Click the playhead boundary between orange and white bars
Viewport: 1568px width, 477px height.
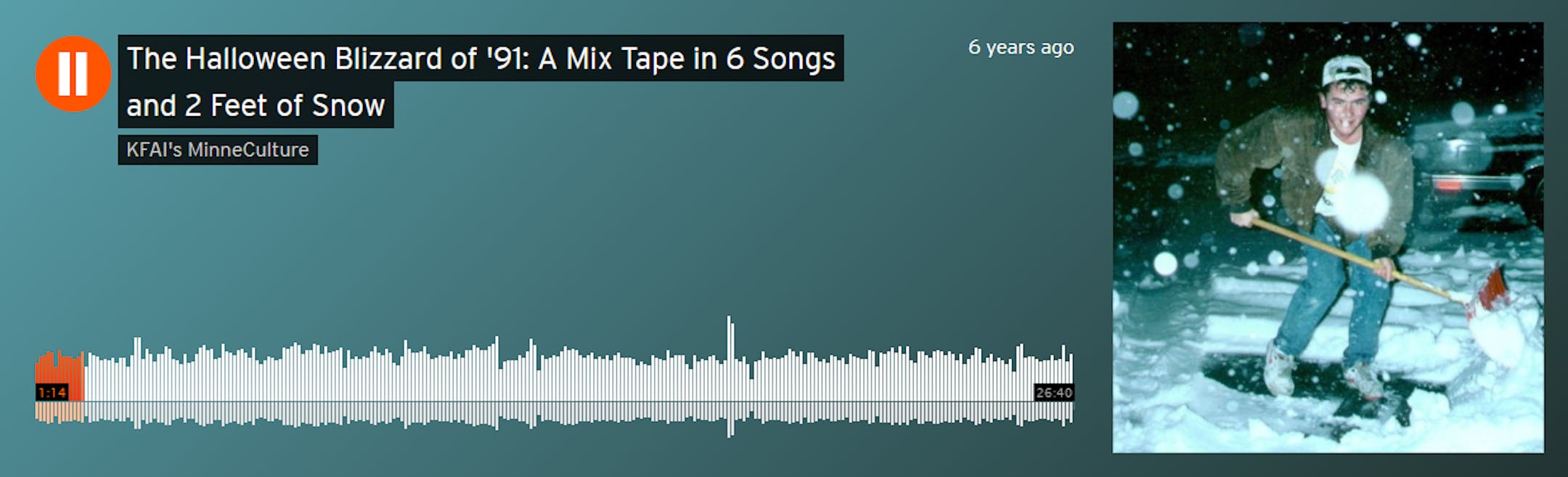click(x=84, y=376)
